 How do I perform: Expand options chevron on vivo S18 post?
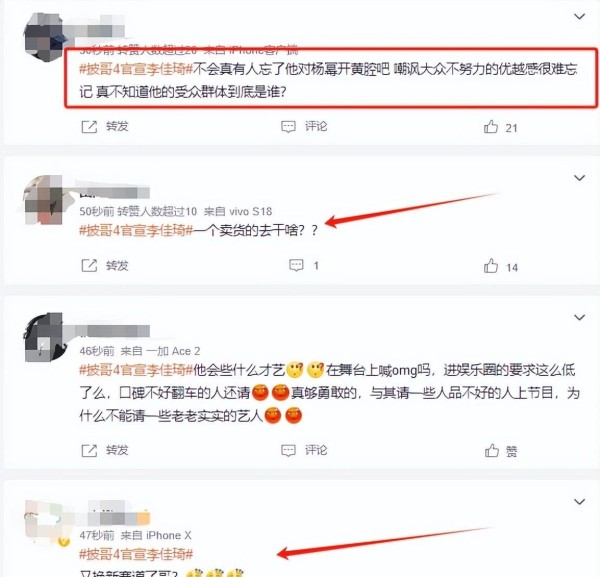(579, 178)
